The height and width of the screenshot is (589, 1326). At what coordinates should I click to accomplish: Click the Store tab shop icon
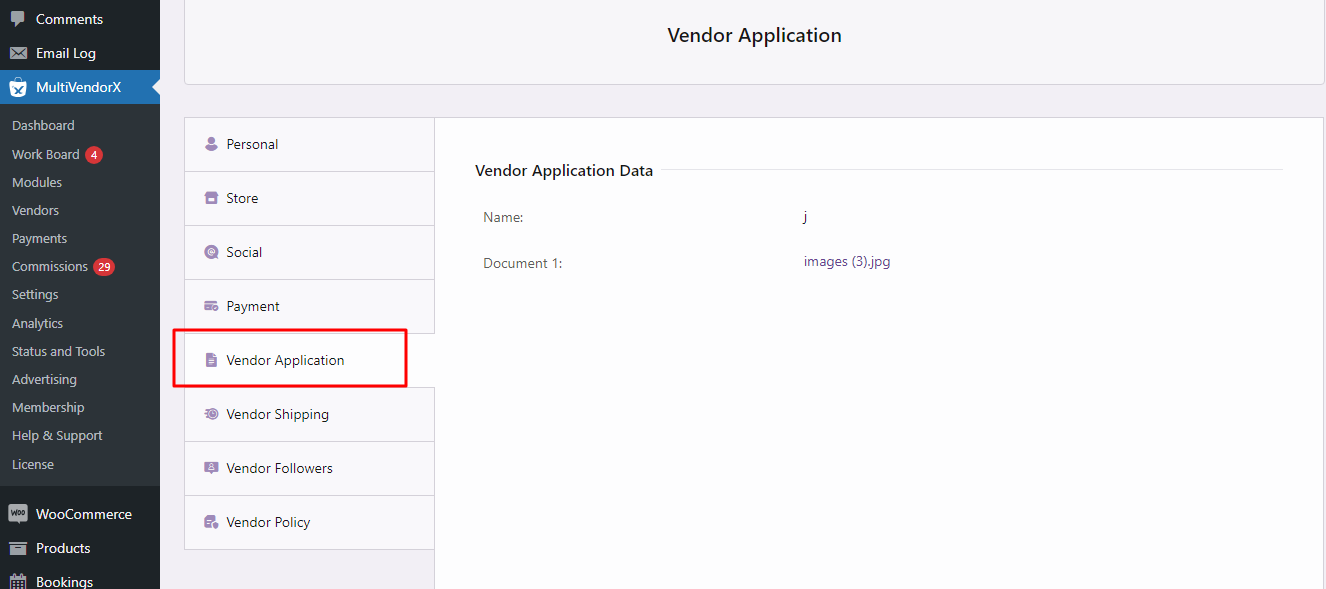pos(211,198)
